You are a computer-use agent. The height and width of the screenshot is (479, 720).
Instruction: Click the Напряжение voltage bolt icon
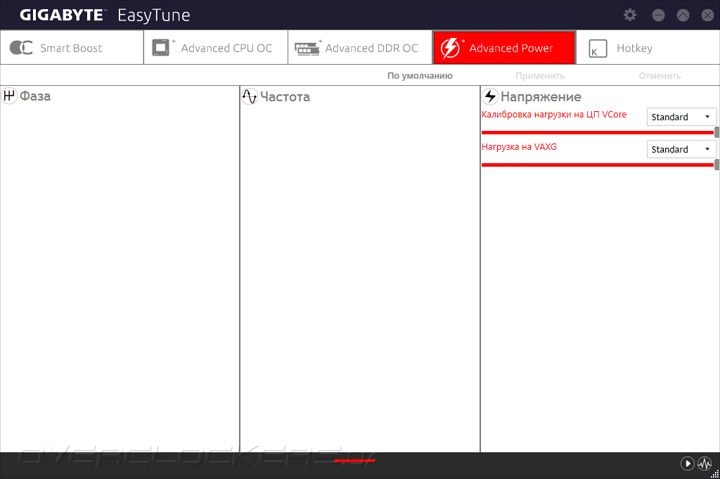coord(490,96)
